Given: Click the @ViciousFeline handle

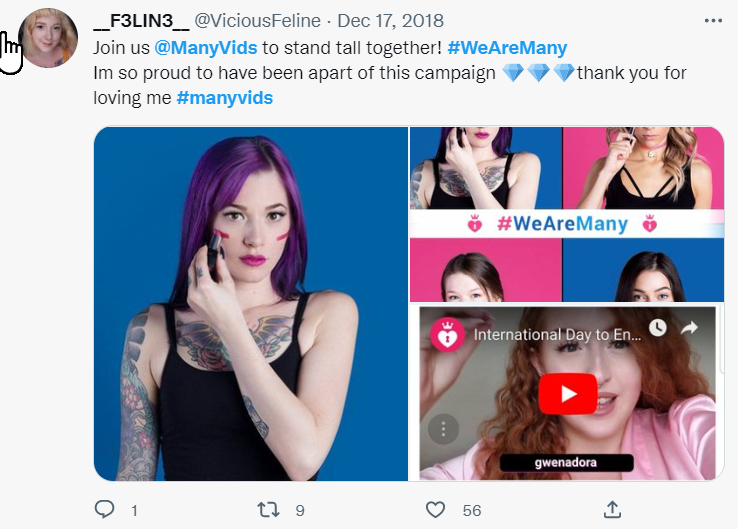Looking at the screenshot, I should click(x=262, y=21).
